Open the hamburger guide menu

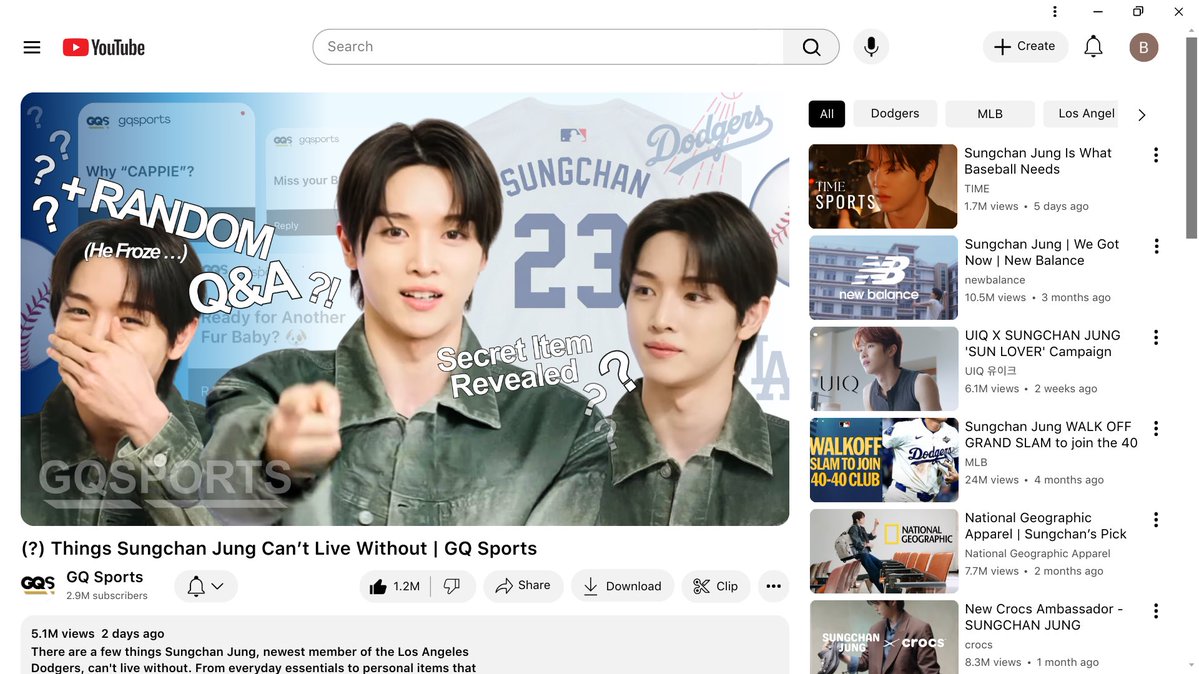(31, 47)
